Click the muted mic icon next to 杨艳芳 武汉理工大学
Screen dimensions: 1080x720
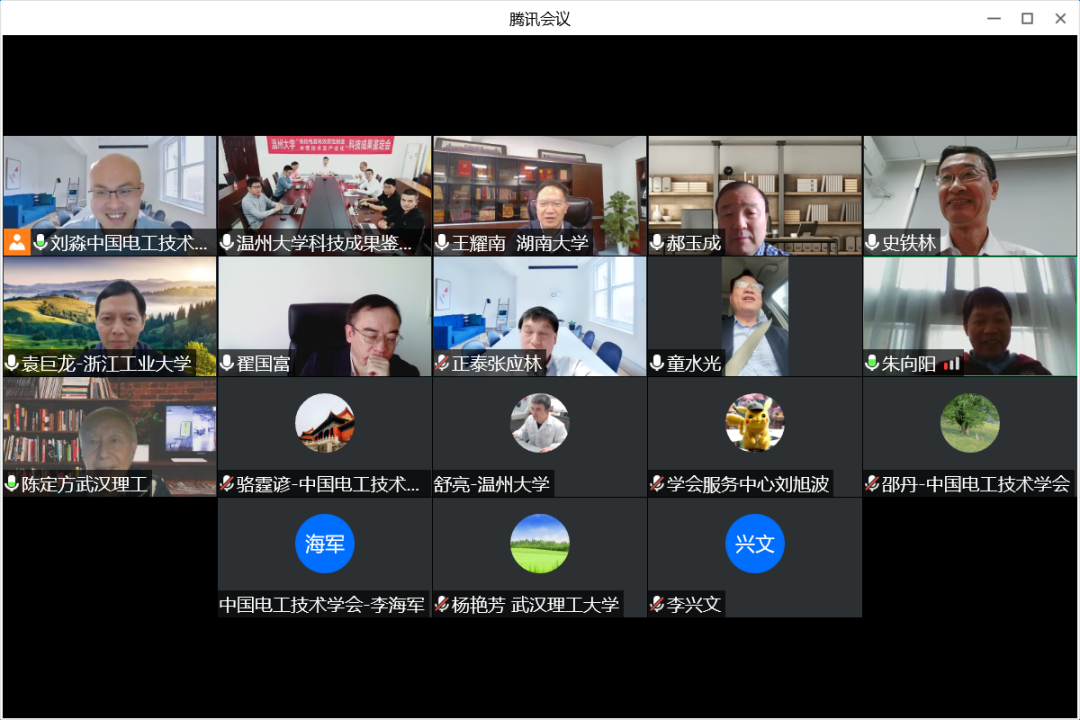[x=442, y=605]
